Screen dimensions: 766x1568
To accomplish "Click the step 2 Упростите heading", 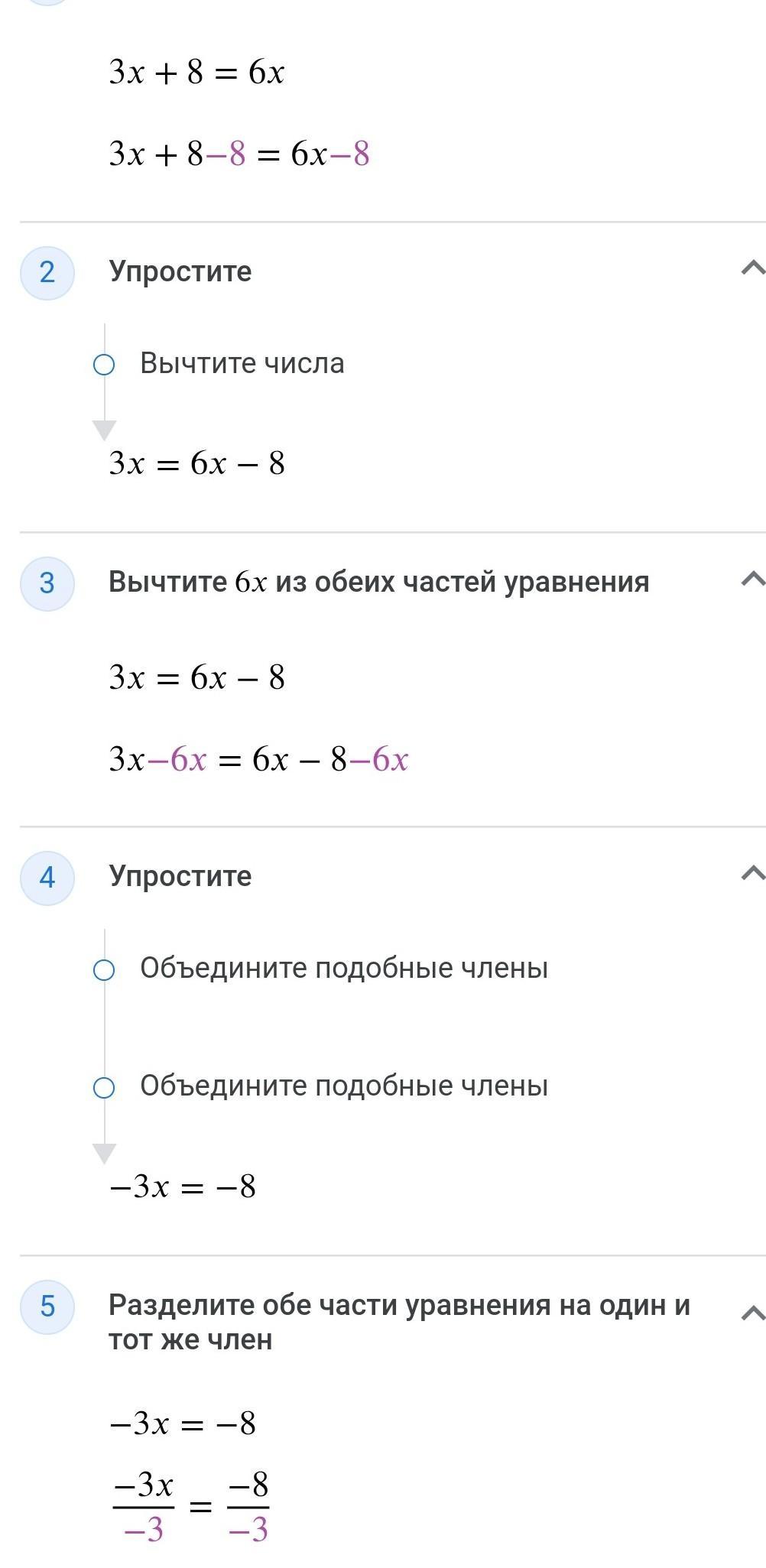I will [180, 272].
